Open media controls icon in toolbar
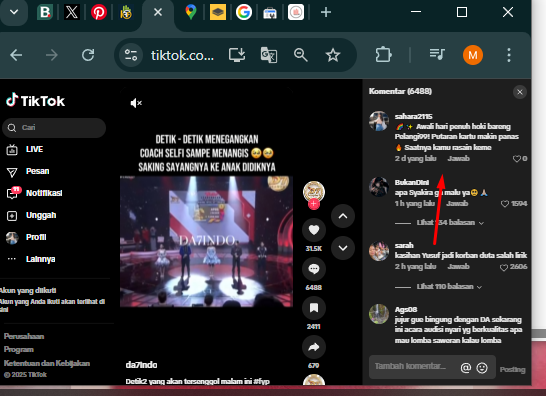Image resolution: width=546 pixels, height=396 pixels. pos(437,54)
